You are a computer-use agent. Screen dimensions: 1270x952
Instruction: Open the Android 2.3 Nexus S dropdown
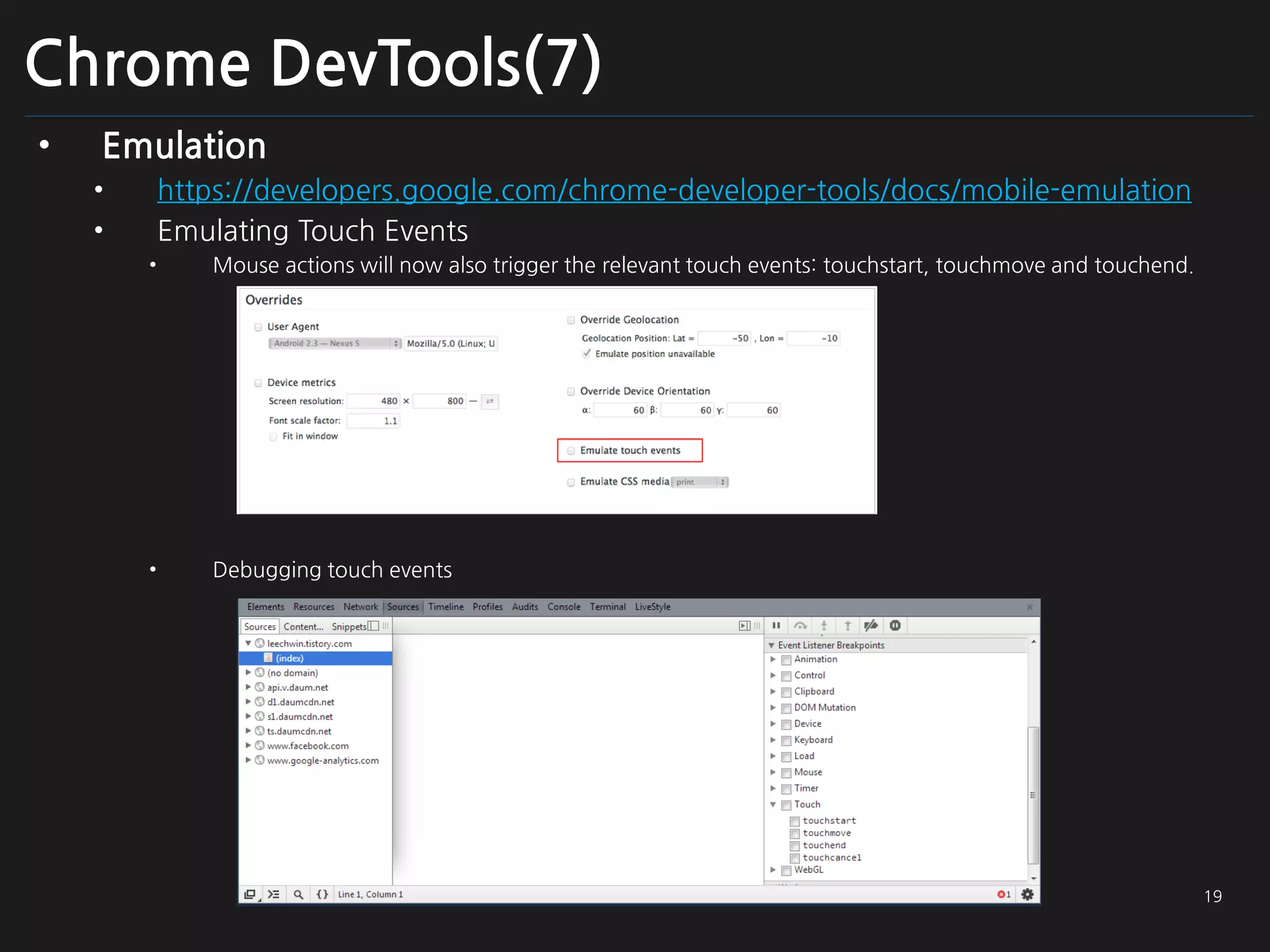point(335,343)
